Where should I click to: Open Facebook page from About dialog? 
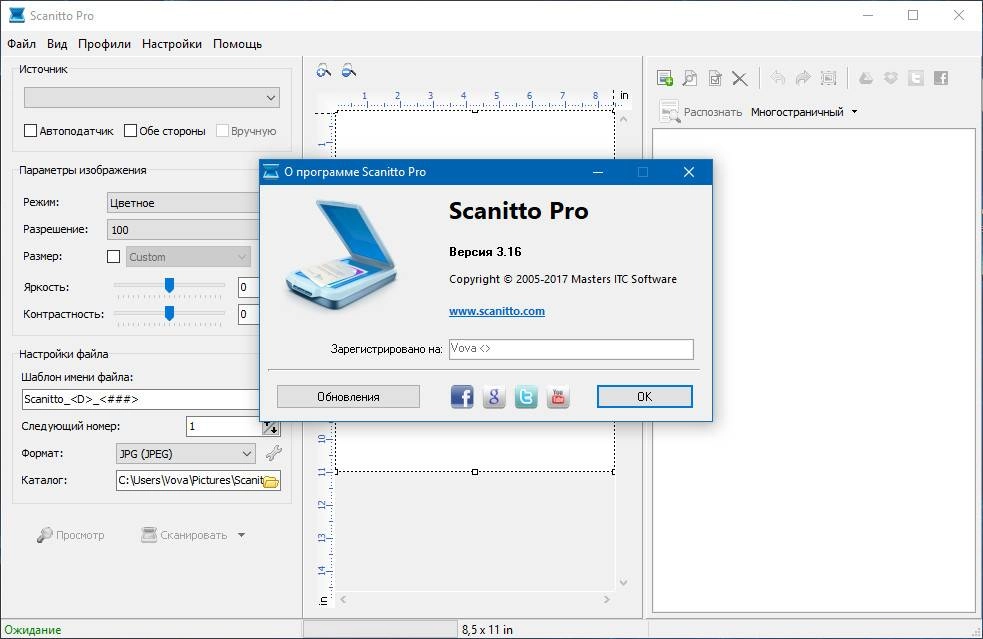[462, 397]
